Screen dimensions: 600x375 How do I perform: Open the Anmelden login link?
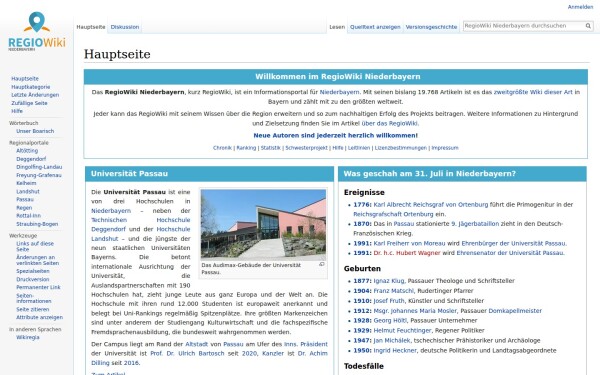click(580, 7)
